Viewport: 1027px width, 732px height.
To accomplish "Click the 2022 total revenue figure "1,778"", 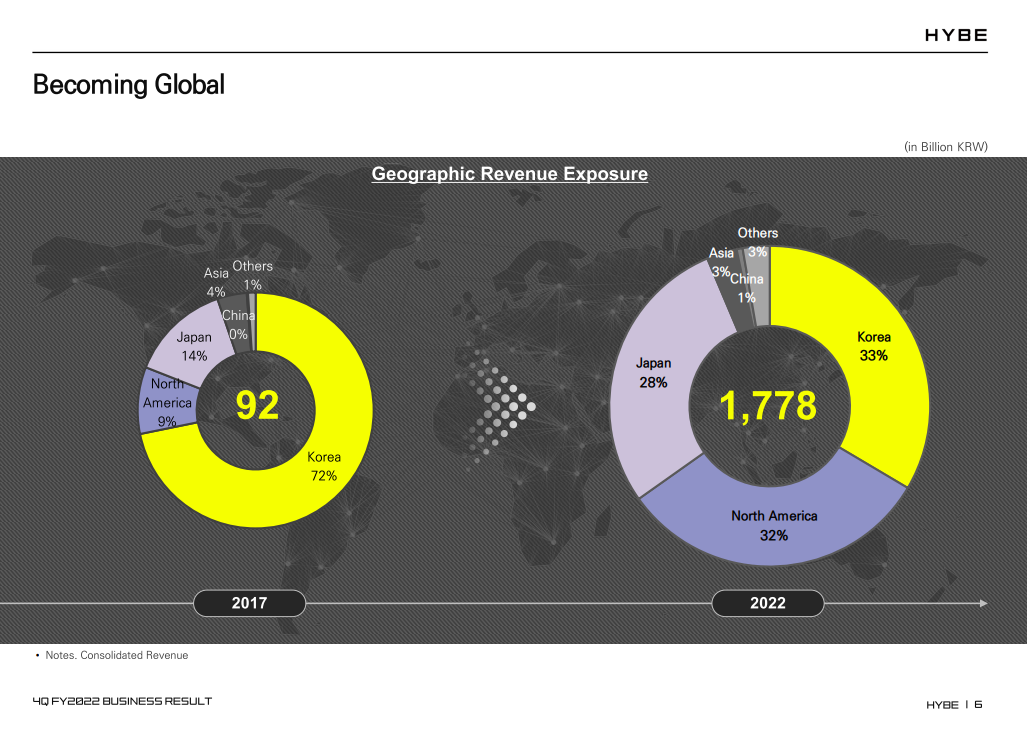I will (768, 405).
